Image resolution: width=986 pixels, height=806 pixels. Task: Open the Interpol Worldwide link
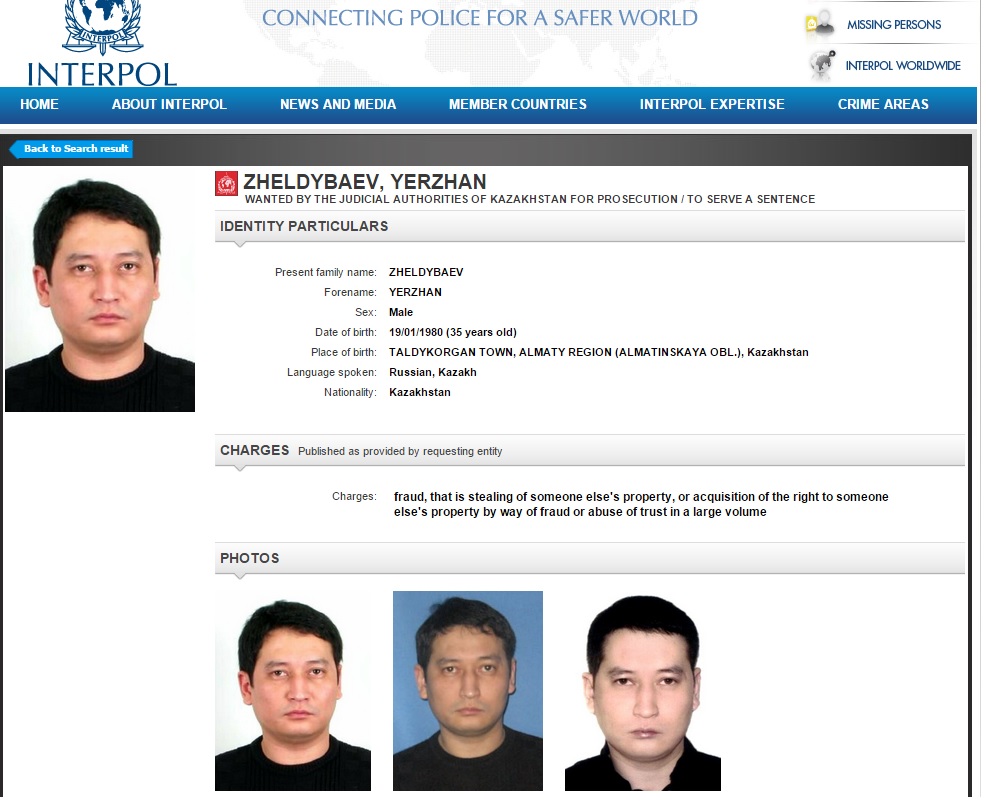(x=903, y=66)
